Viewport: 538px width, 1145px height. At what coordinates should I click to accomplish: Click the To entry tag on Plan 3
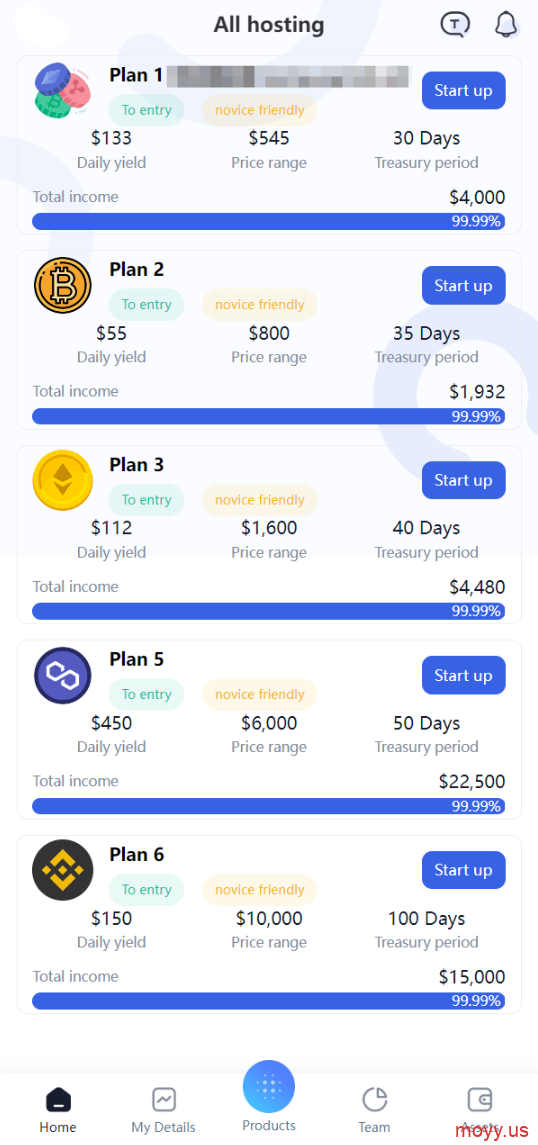(146, 500)
